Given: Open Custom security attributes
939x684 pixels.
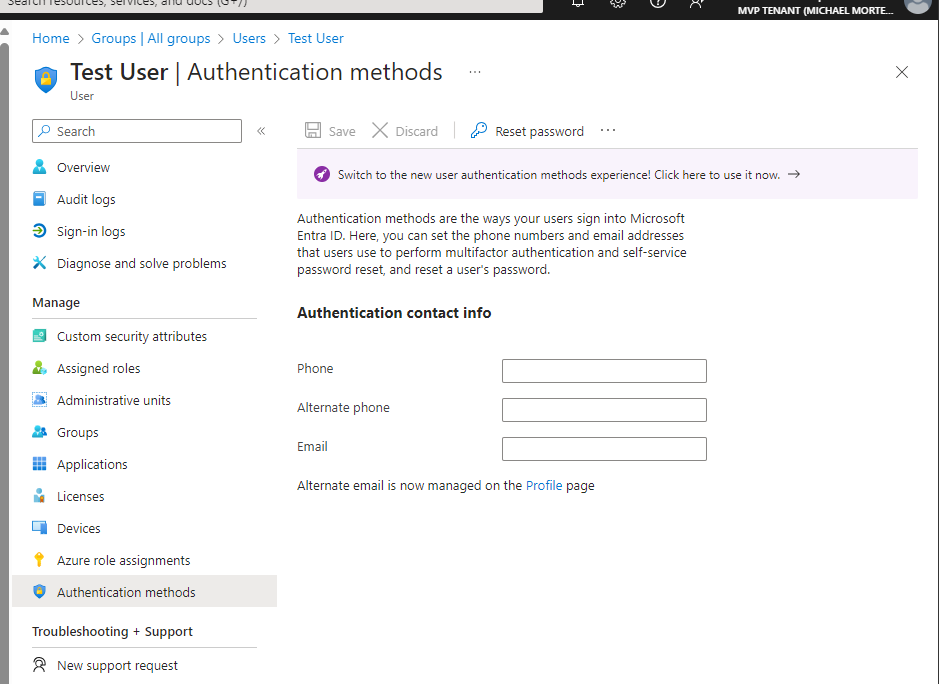Looking at the screenshot, I should 132,336.
